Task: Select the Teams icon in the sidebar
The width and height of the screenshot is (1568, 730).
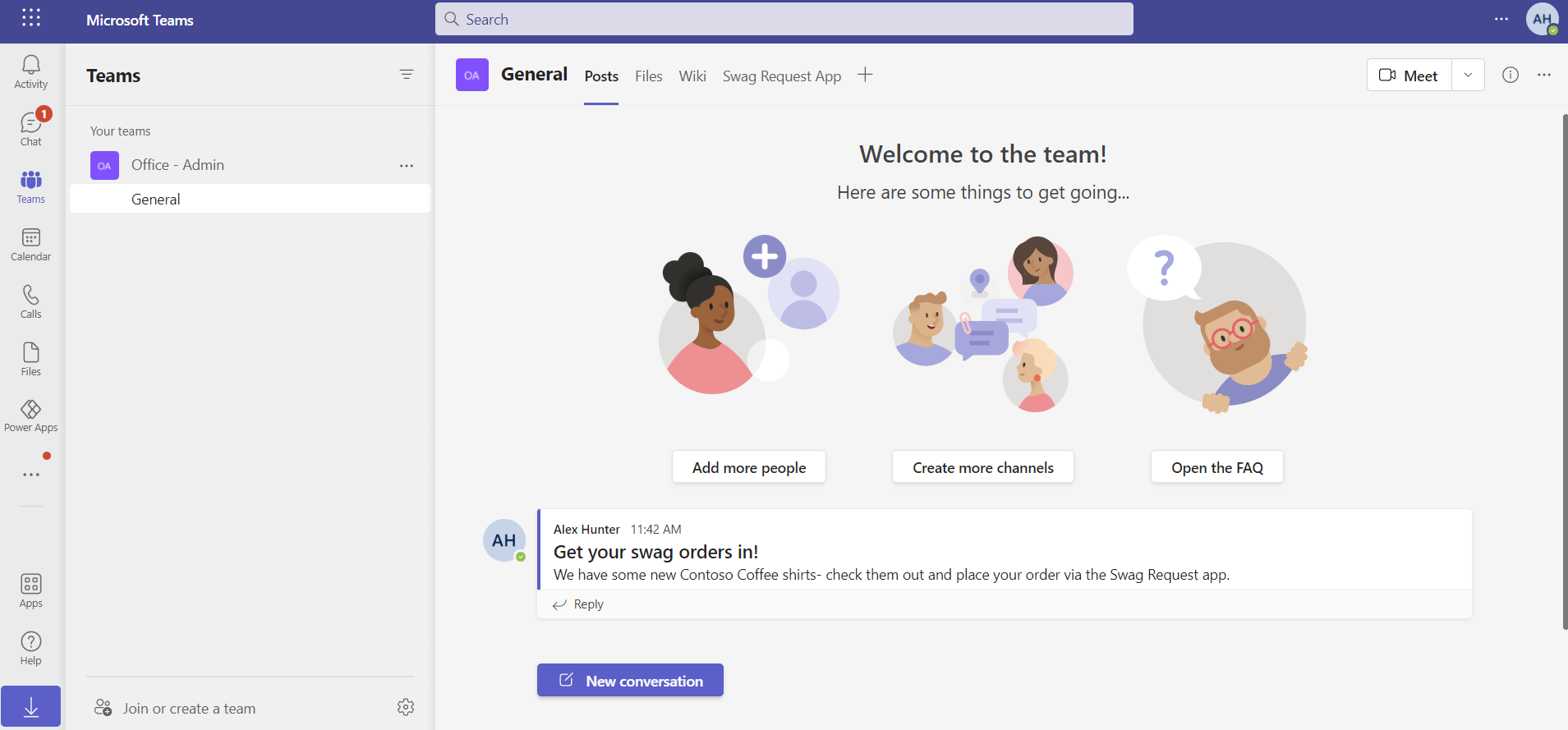Action: click(x=31, y=187)
